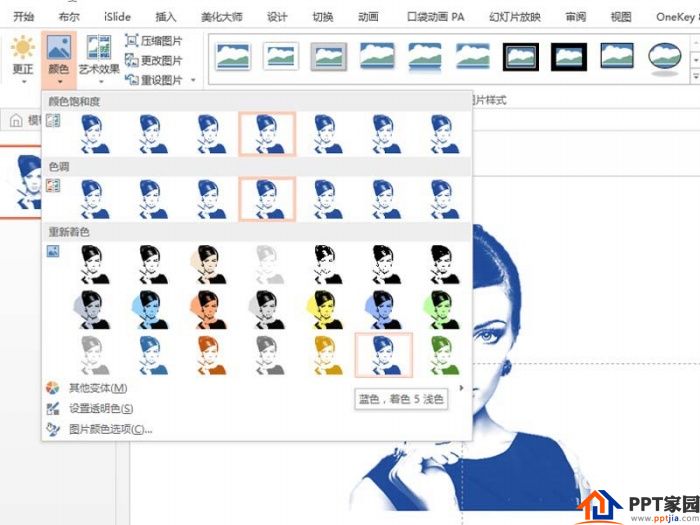Click 压缩图片 compress picture

coord(154,41)
